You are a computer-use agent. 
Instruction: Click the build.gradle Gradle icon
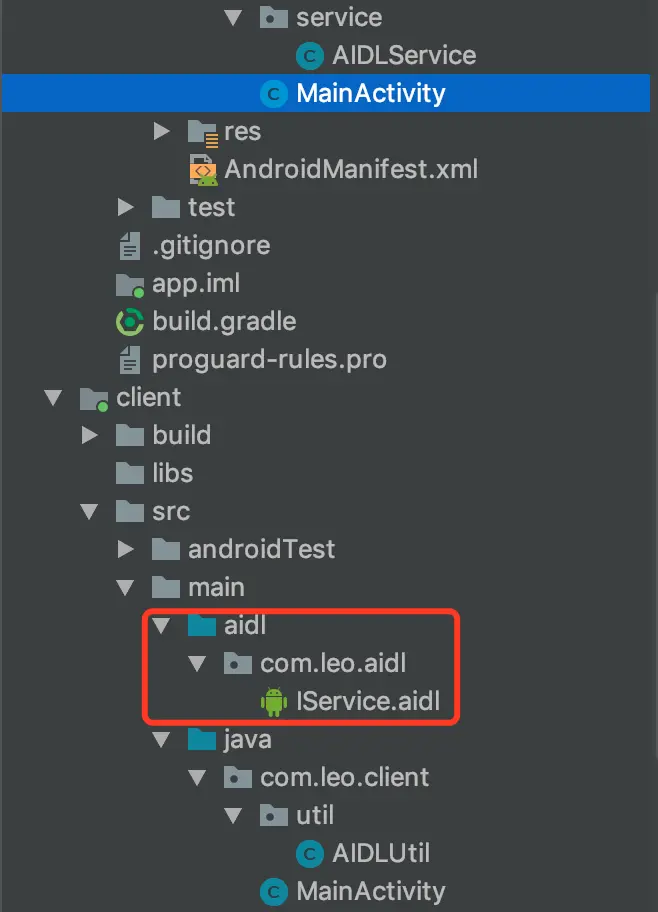[x=131, y=322]
